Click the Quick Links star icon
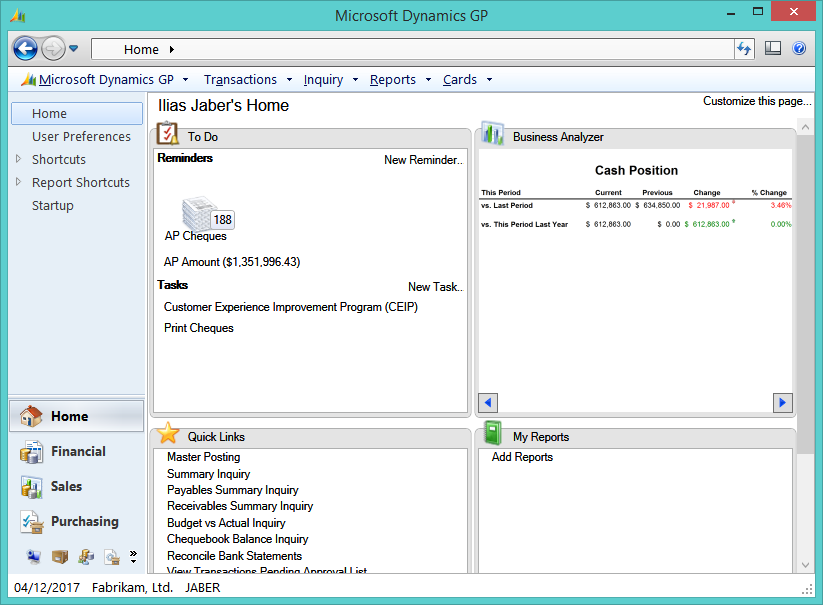The image size is (823, 605). 168,433
